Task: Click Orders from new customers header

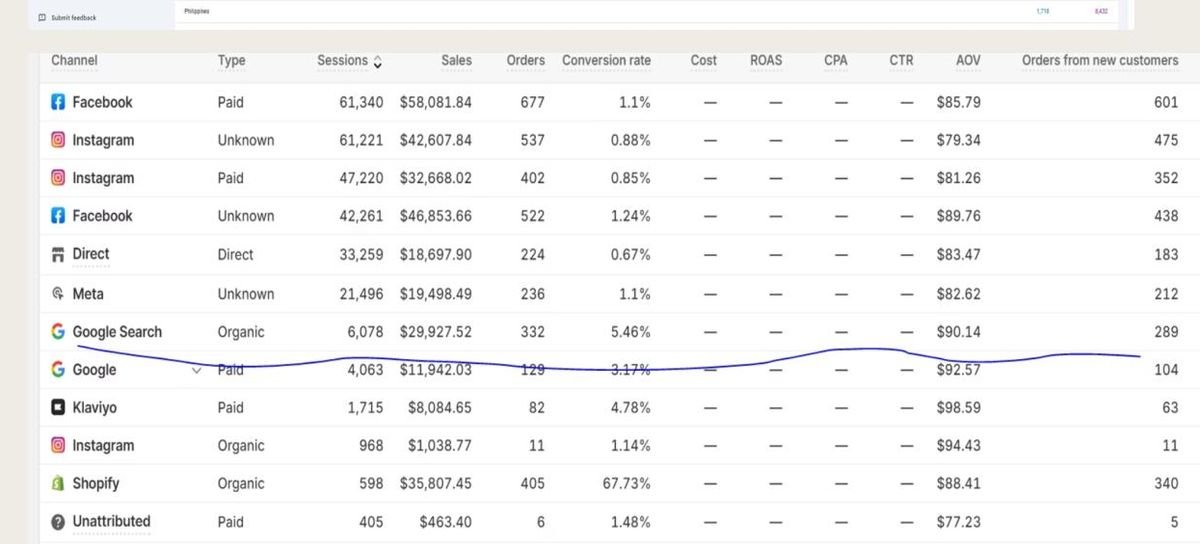Action: [x=1100, y=61]
